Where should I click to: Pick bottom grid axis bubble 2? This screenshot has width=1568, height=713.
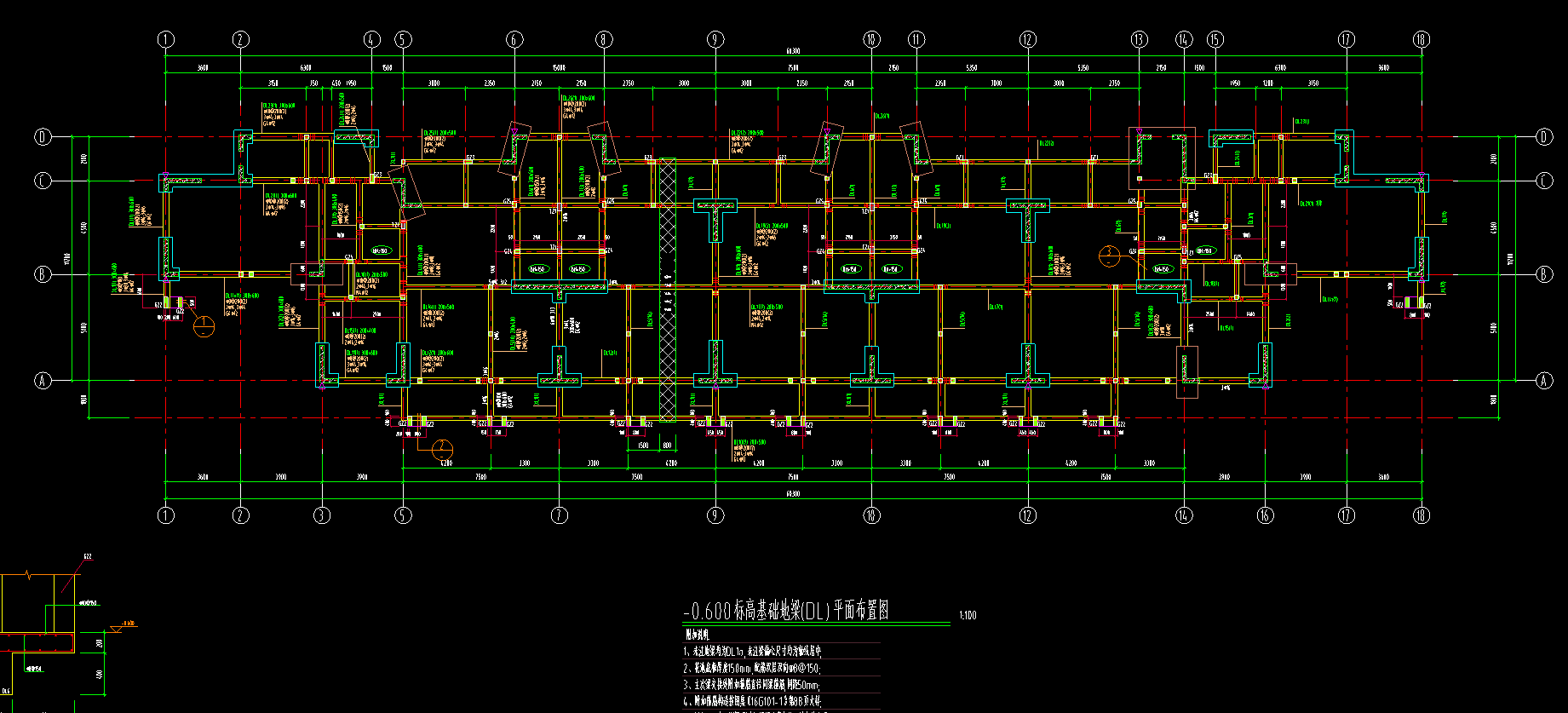click(x=240, y=515)
